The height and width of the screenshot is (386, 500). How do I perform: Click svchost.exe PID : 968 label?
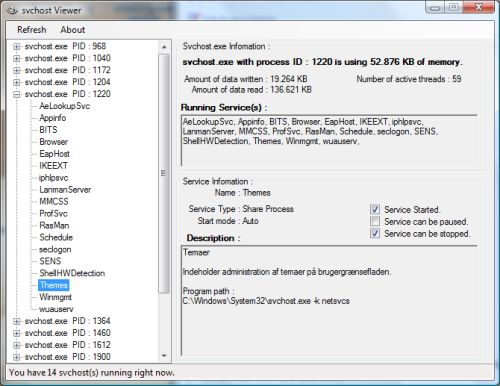pyautogui.click(x=65, y=46)
